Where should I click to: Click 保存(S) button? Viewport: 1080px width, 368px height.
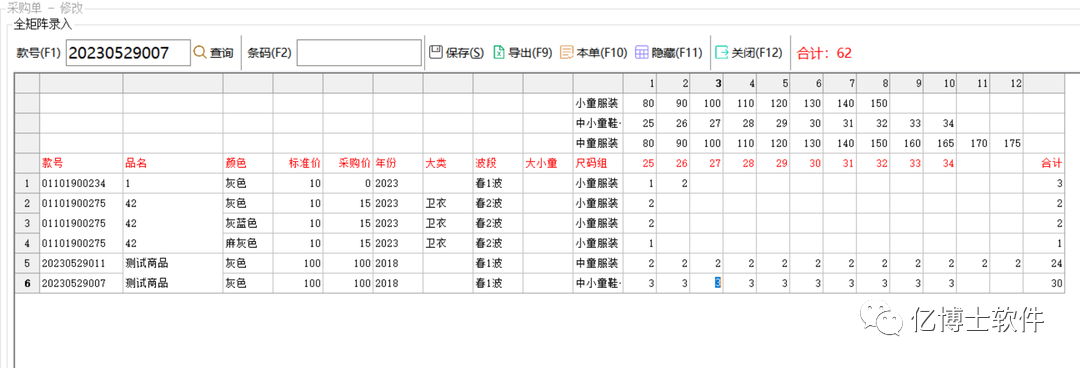pyautogui.click(x=457, y=52)
